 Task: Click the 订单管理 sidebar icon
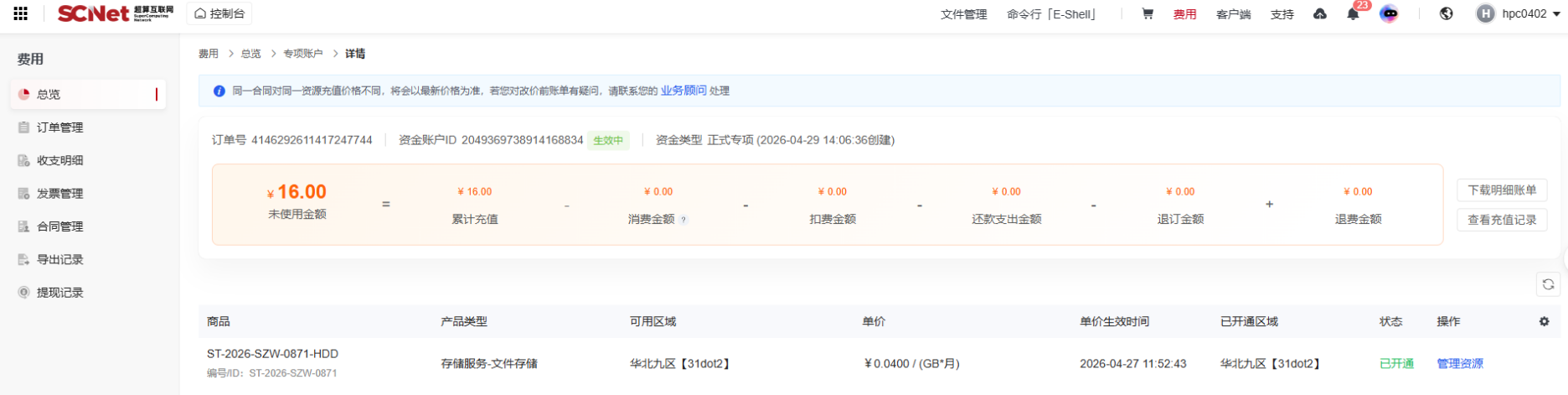[x=24, y=127]
